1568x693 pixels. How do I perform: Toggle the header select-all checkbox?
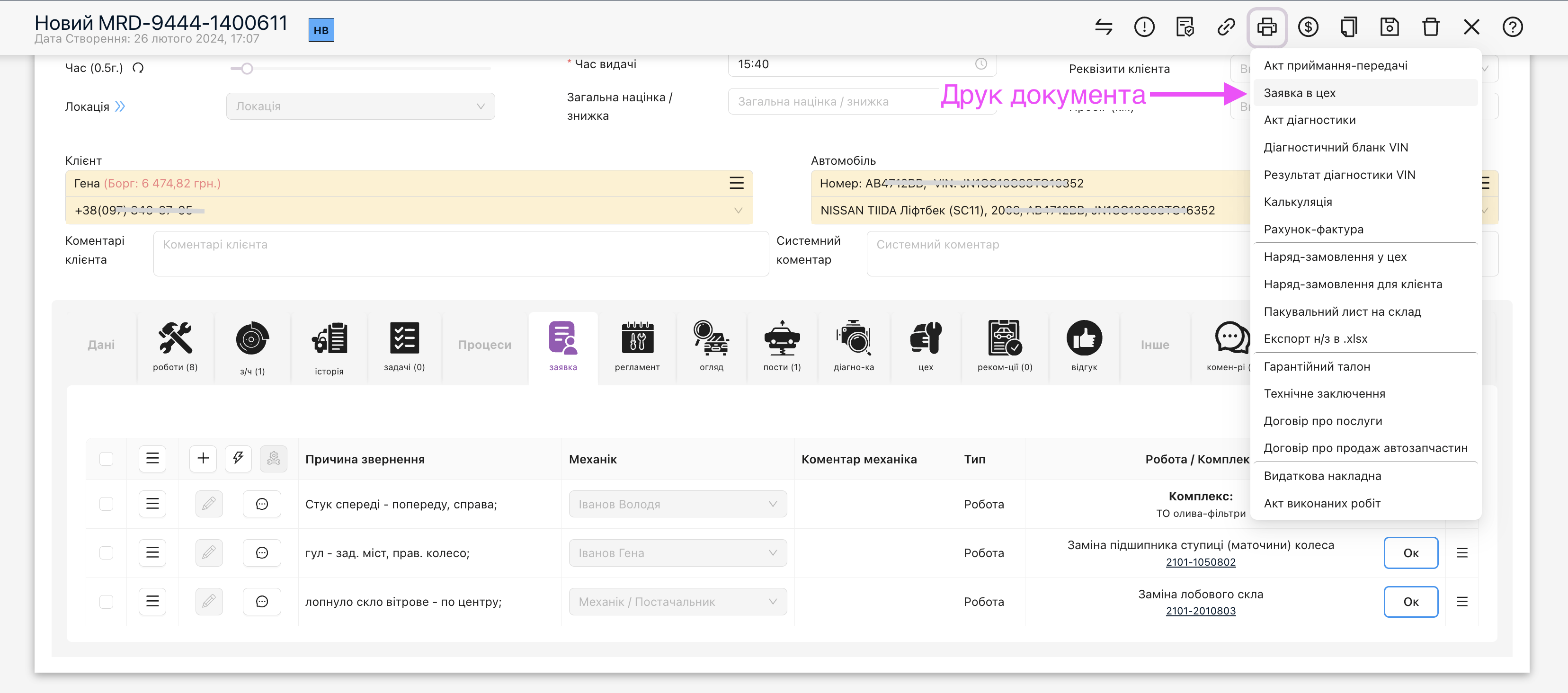[x=107, y=459]
